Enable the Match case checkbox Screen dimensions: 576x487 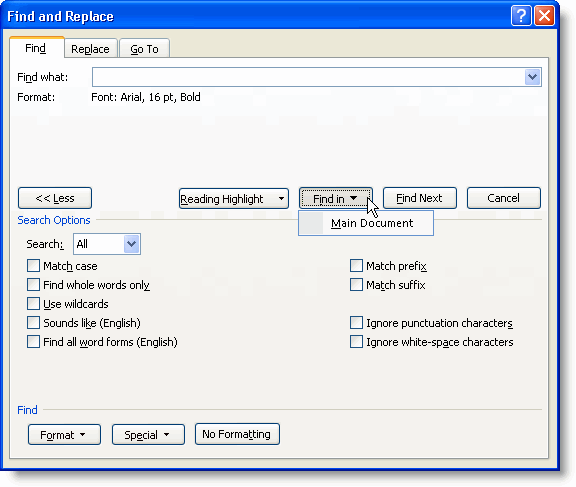pos(33,266)
